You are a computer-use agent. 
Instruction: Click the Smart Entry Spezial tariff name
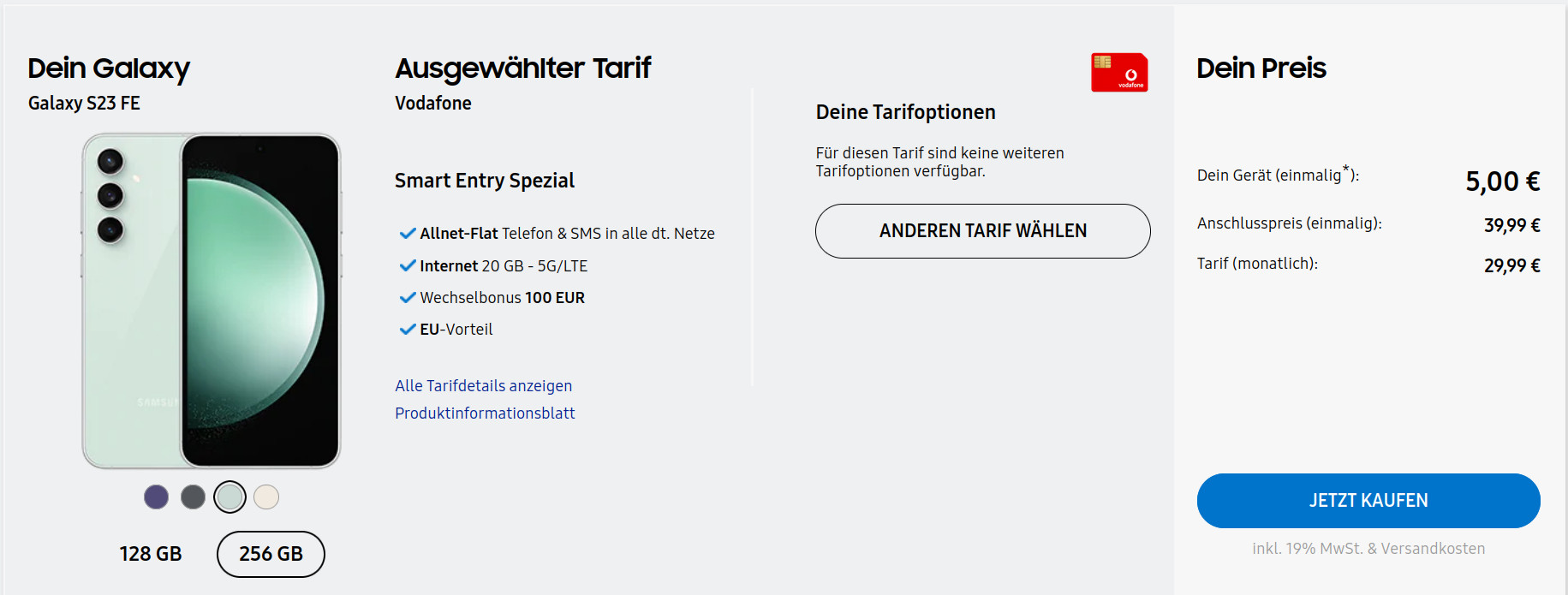[x=484, y=181]
